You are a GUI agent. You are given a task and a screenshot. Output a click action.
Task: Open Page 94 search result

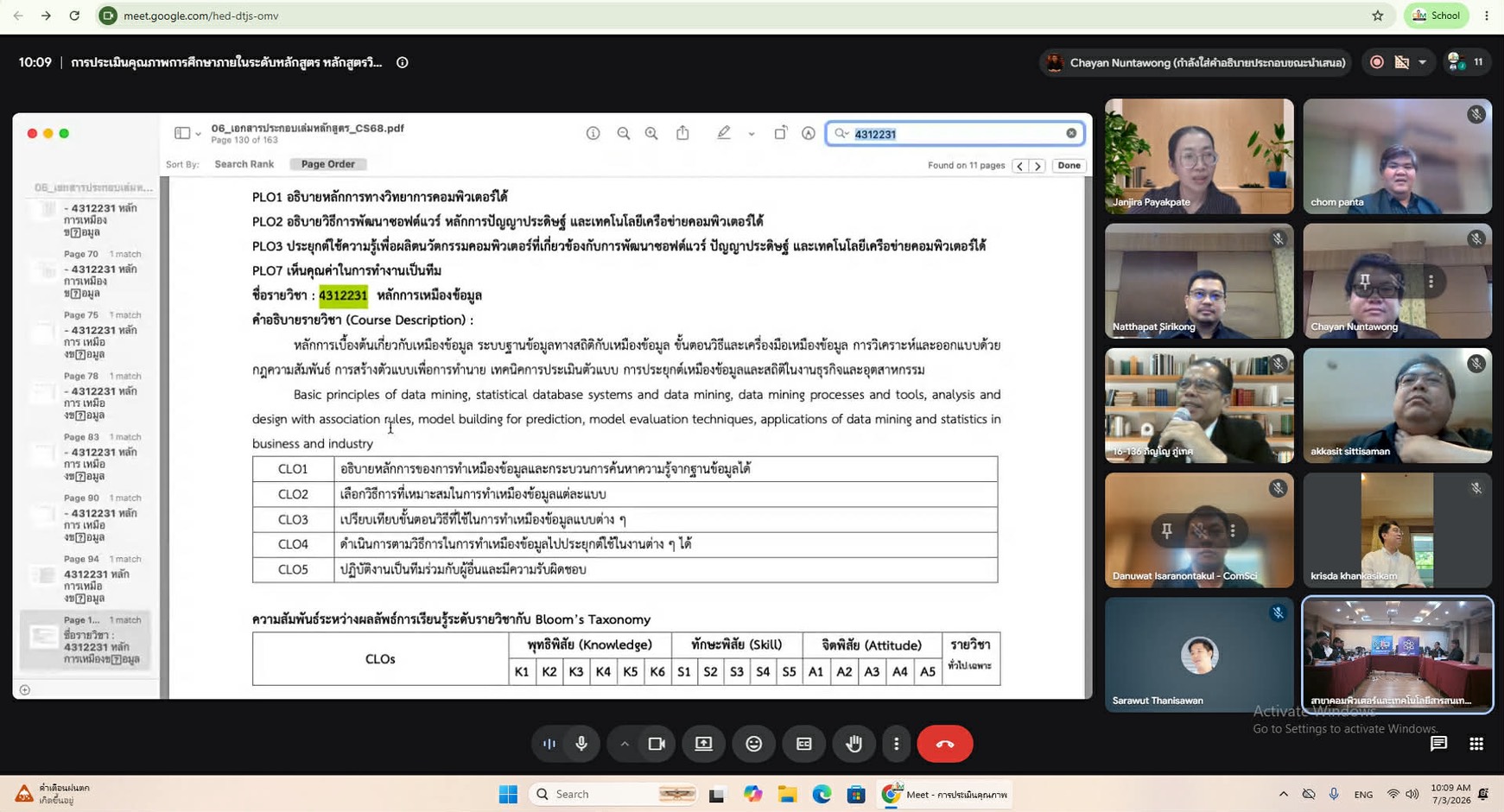tap(86, 580)
